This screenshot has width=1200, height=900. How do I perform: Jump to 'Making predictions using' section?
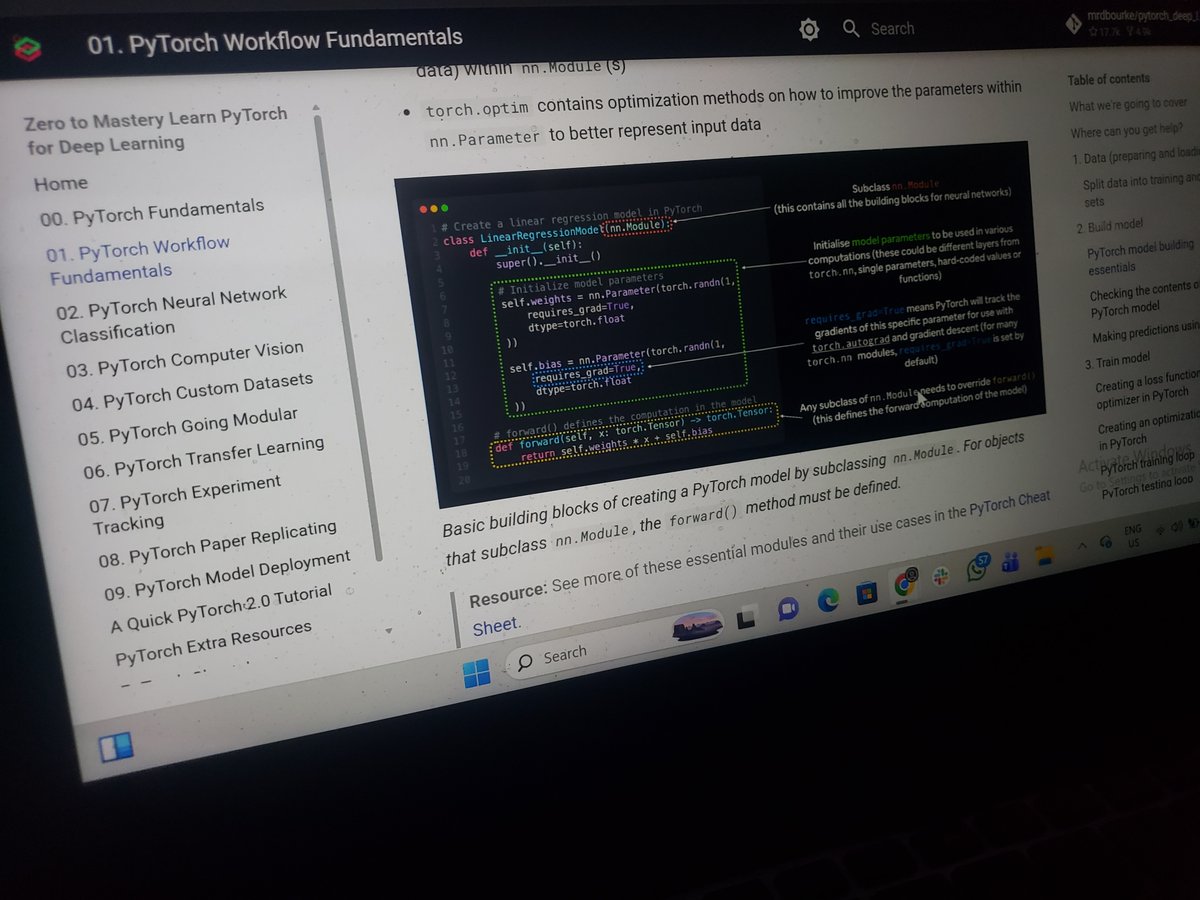pyautogui.click(x=1146, y=334)
